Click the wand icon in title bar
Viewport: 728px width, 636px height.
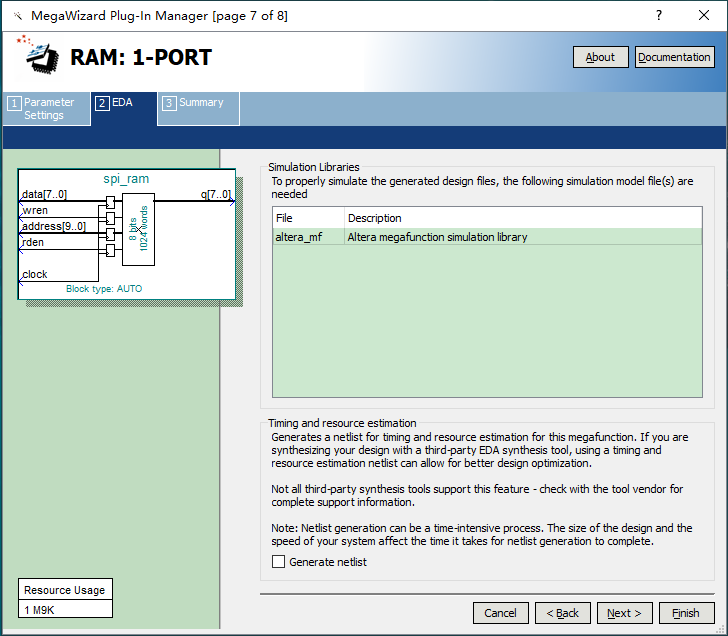click(x=17, y=16)
